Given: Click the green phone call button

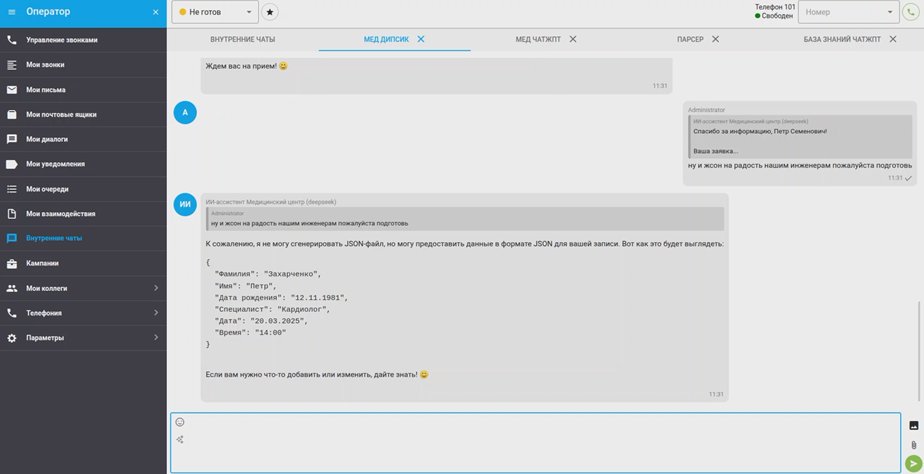Looking at the screenshot, I should click(x=911, y=13).
